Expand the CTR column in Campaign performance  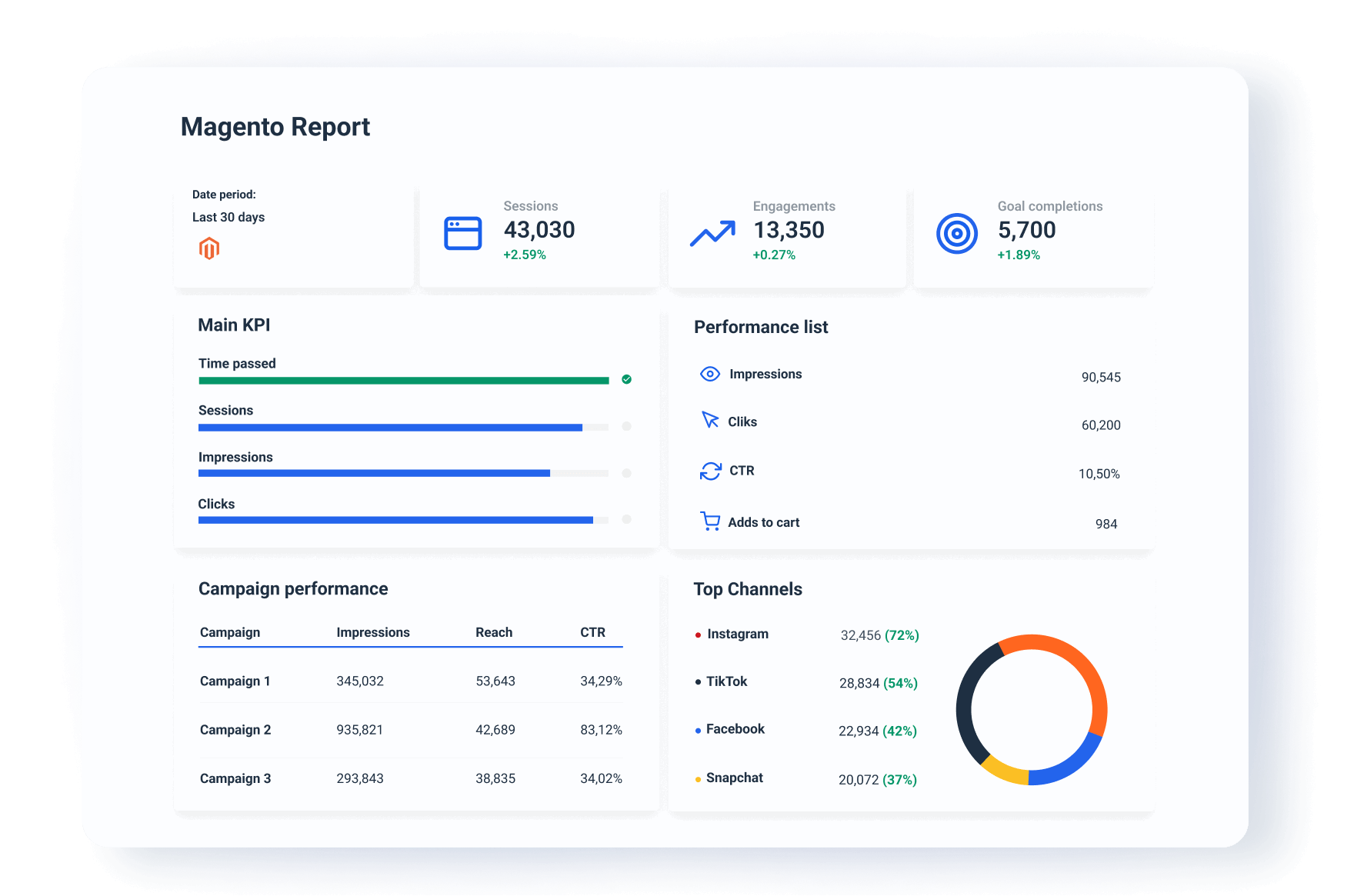593,632
